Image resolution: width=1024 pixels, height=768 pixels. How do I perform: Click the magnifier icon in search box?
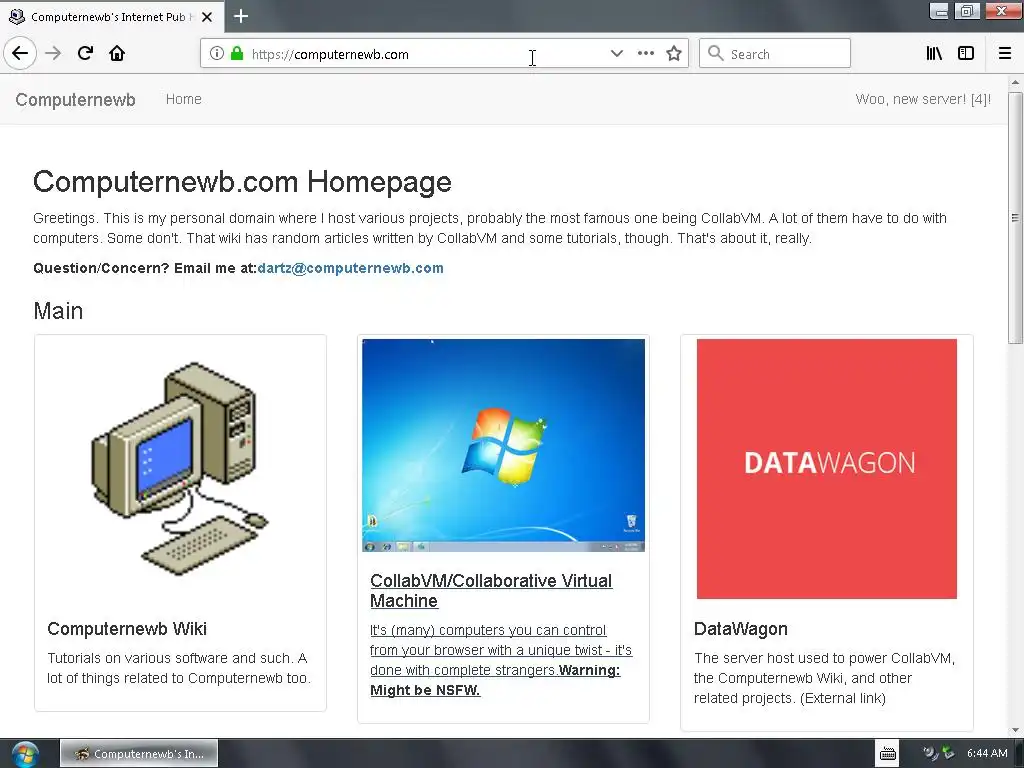coord(716,54)
